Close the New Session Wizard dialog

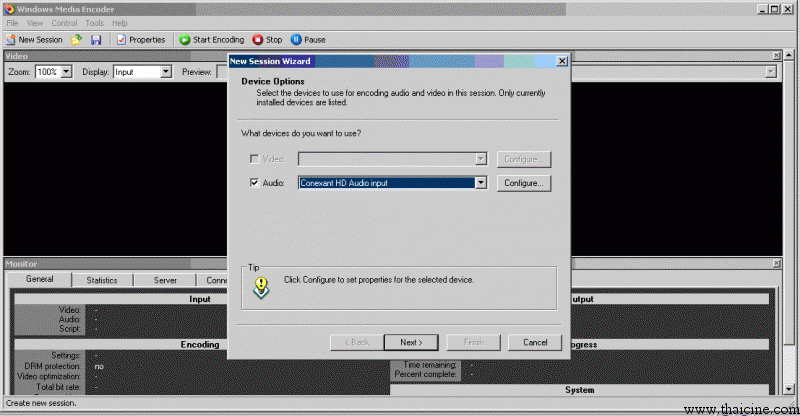point(562,61)
